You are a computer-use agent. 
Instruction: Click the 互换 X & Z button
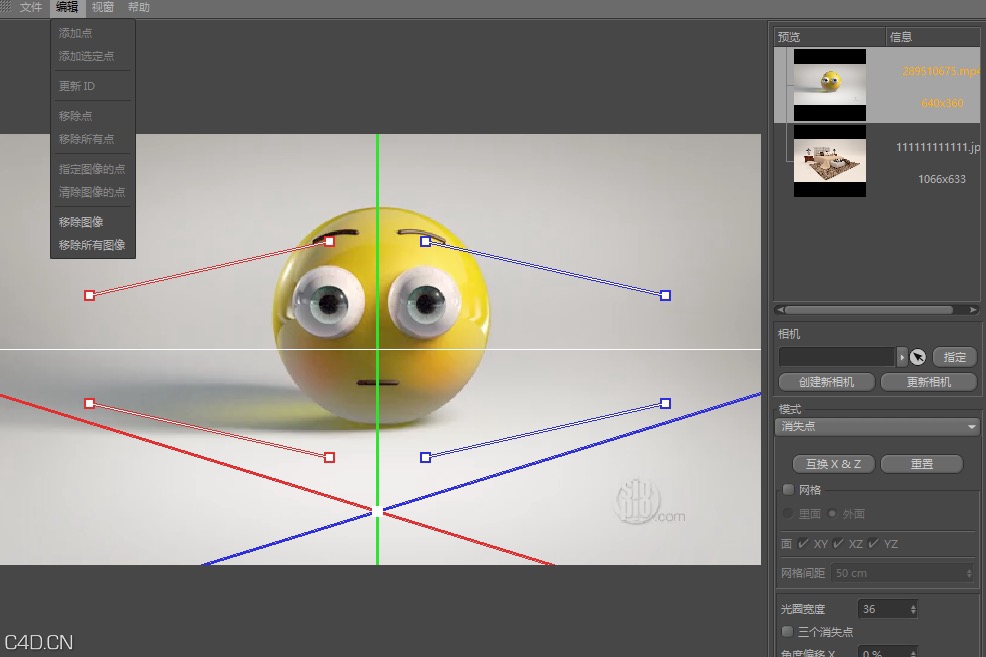coord(832,463)
